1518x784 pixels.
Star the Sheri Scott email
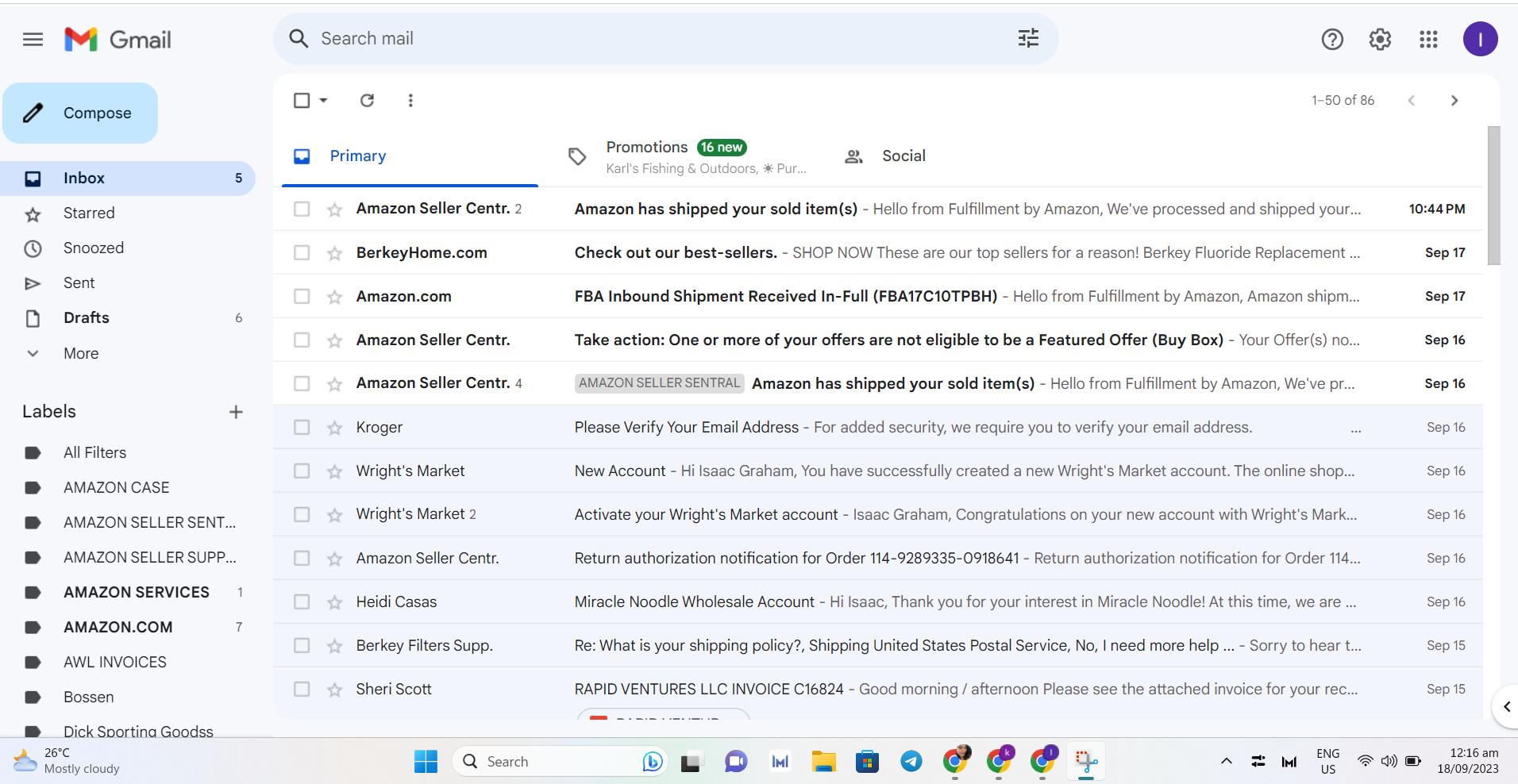[x=334, y=689]
